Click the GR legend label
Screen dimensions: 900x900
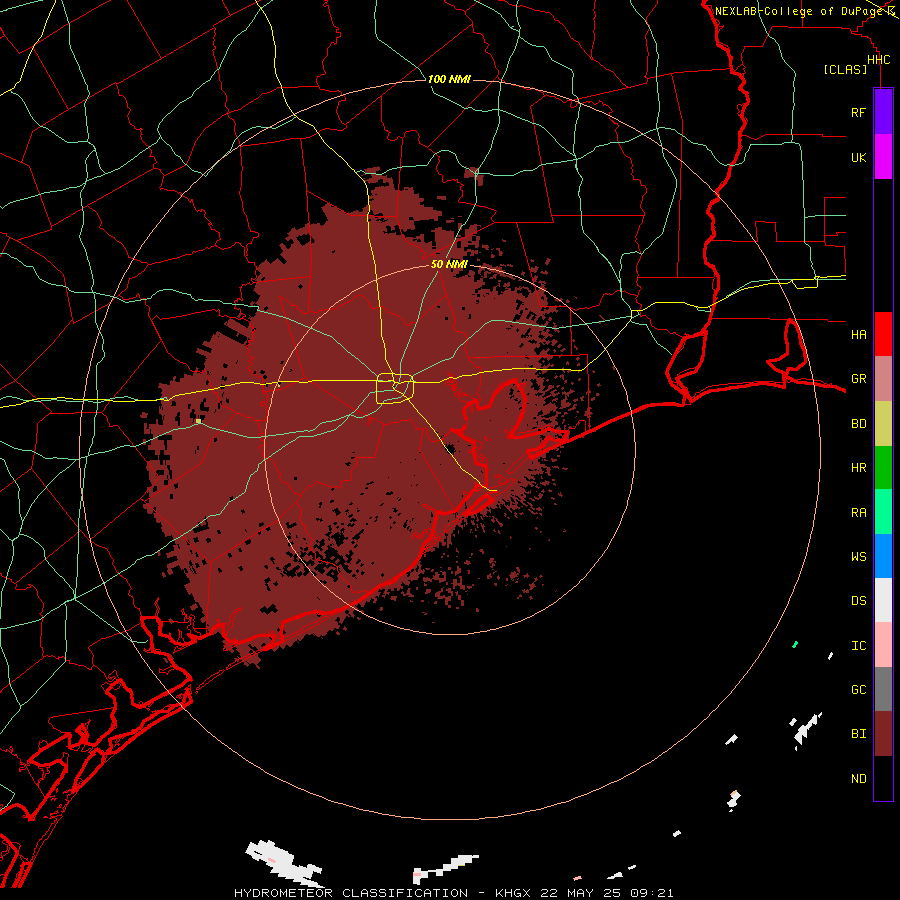pos(858,379)
